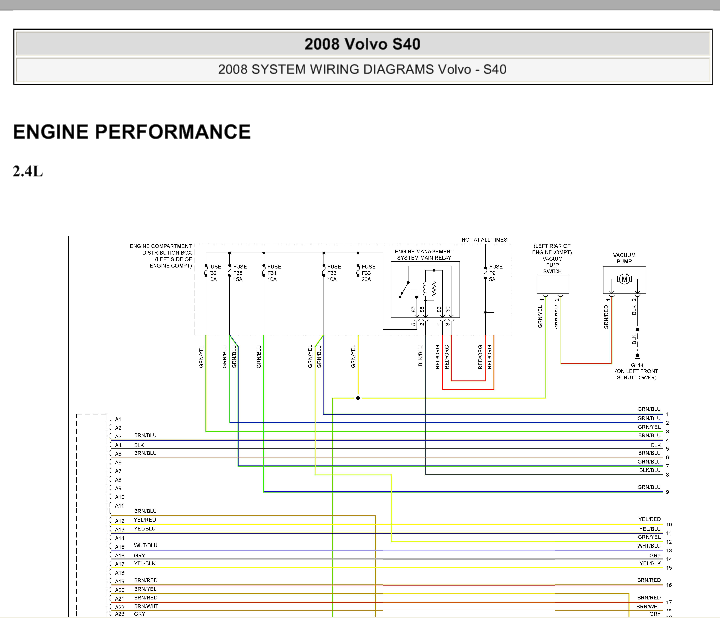Click the "2.4L" engine size heading
The image size is (720, 619).
click(28, 171)
